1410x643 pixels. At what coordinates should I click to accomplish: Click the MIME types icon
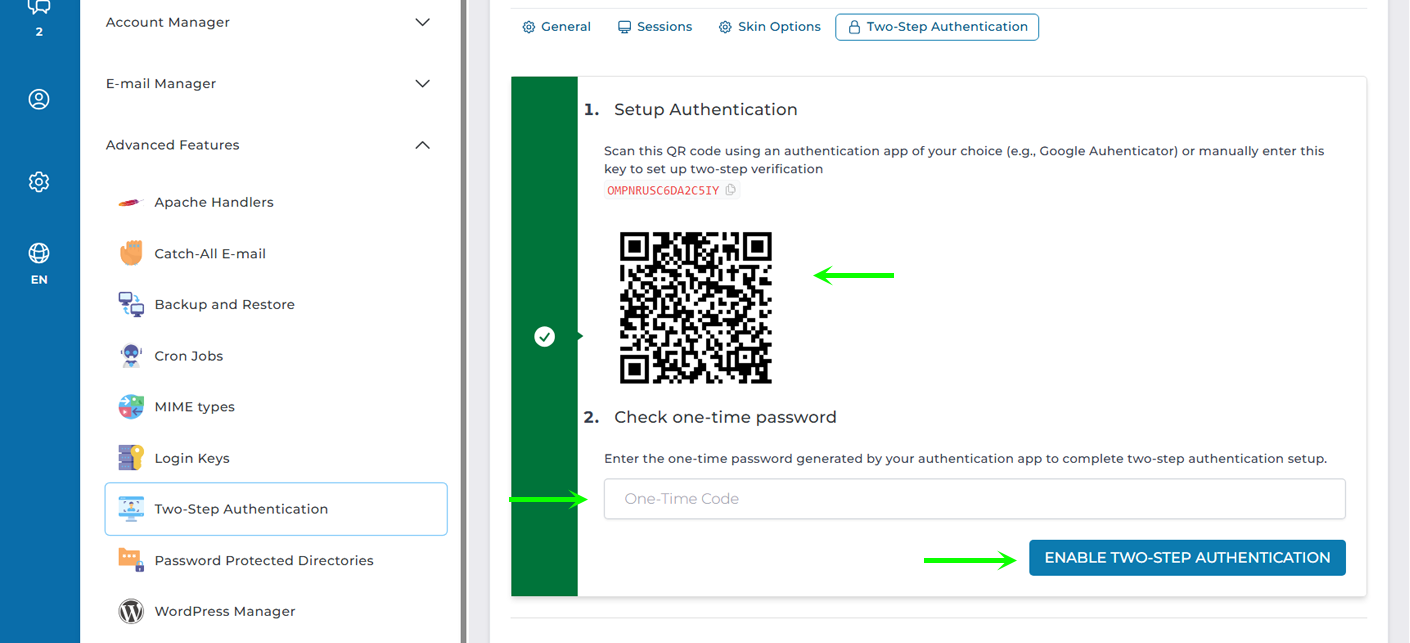[131, 407]
